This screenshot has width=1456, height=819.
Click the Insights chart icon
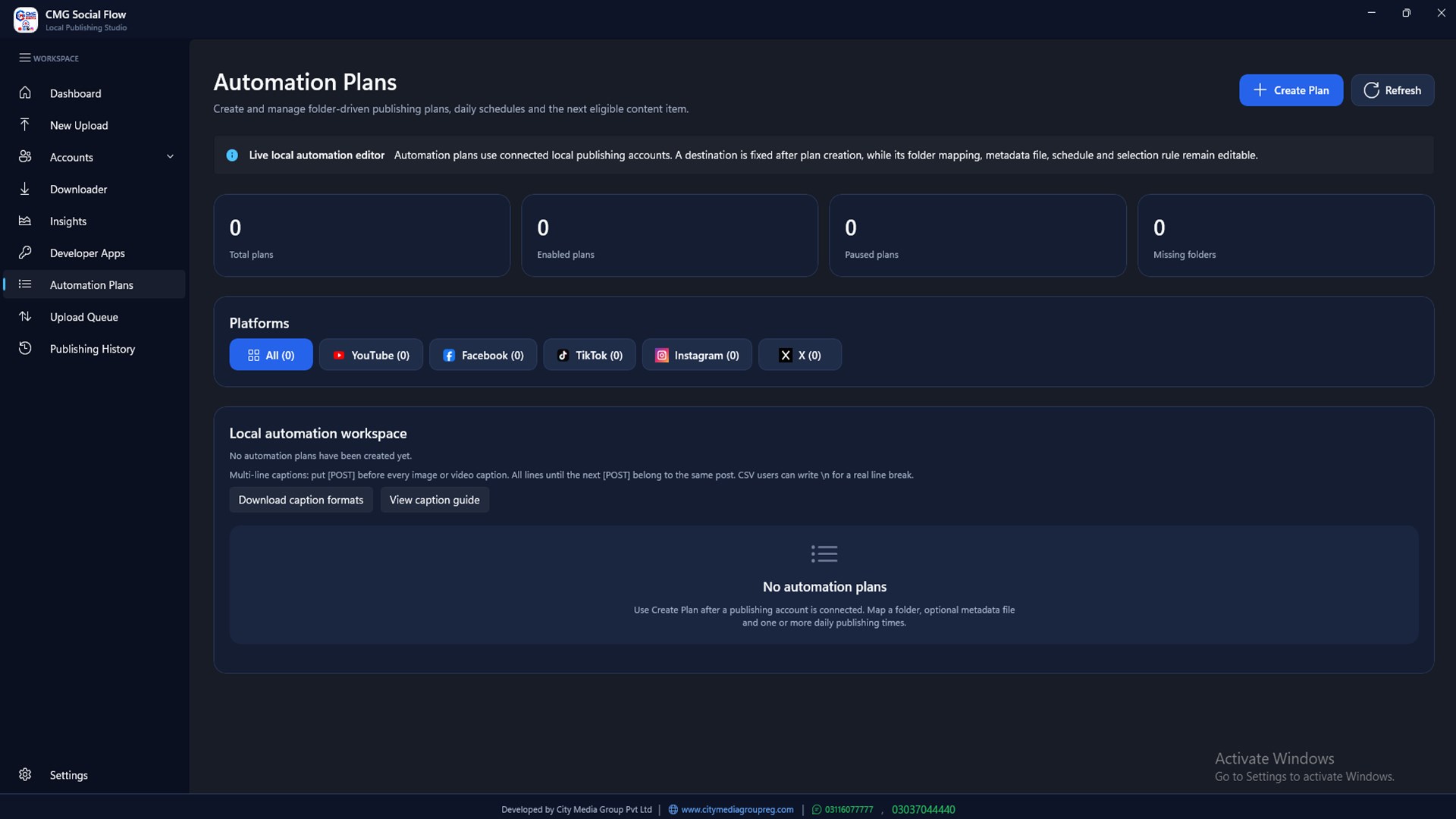click(25, 221)
